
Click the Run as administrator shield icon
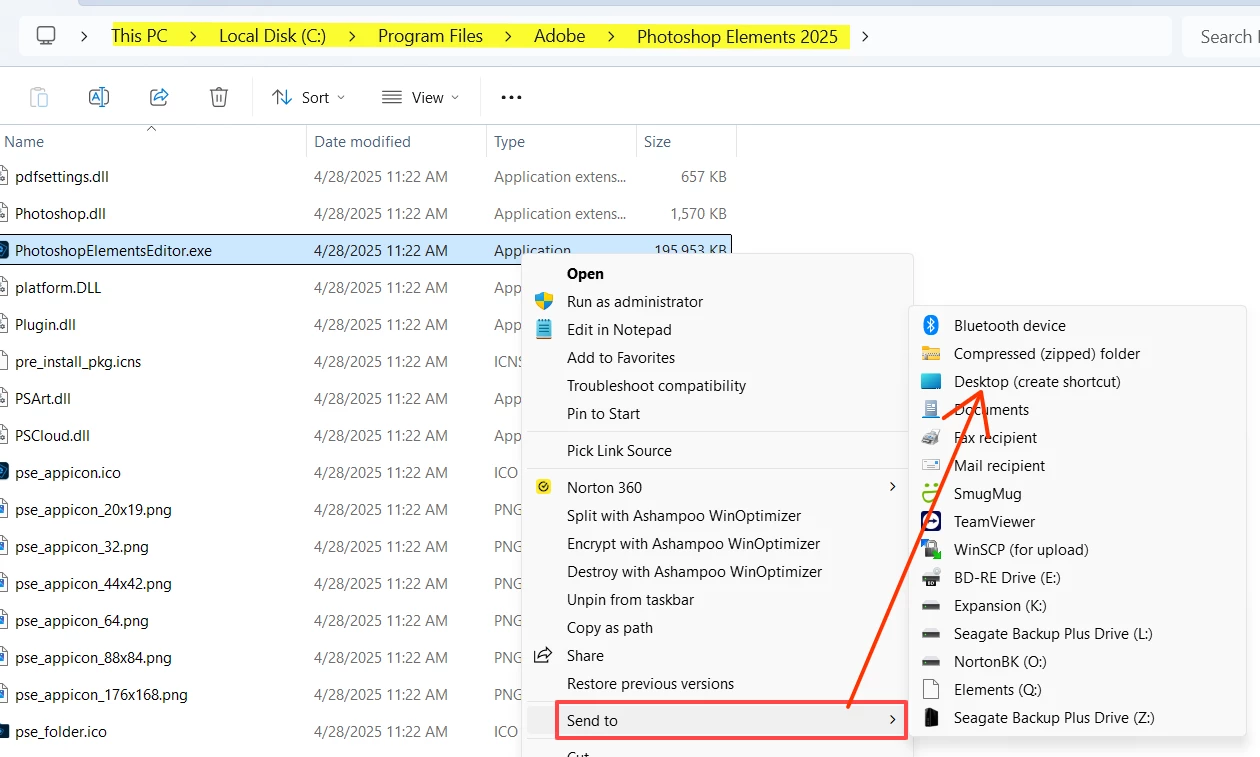(544, 301)
